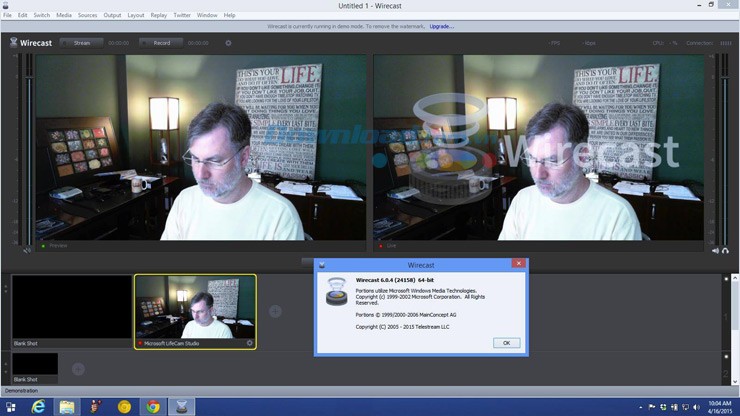740x416 pixels.
Task: Open File Explorer from the taskbar
Action: pyautogui.click(x=67, y=407)
